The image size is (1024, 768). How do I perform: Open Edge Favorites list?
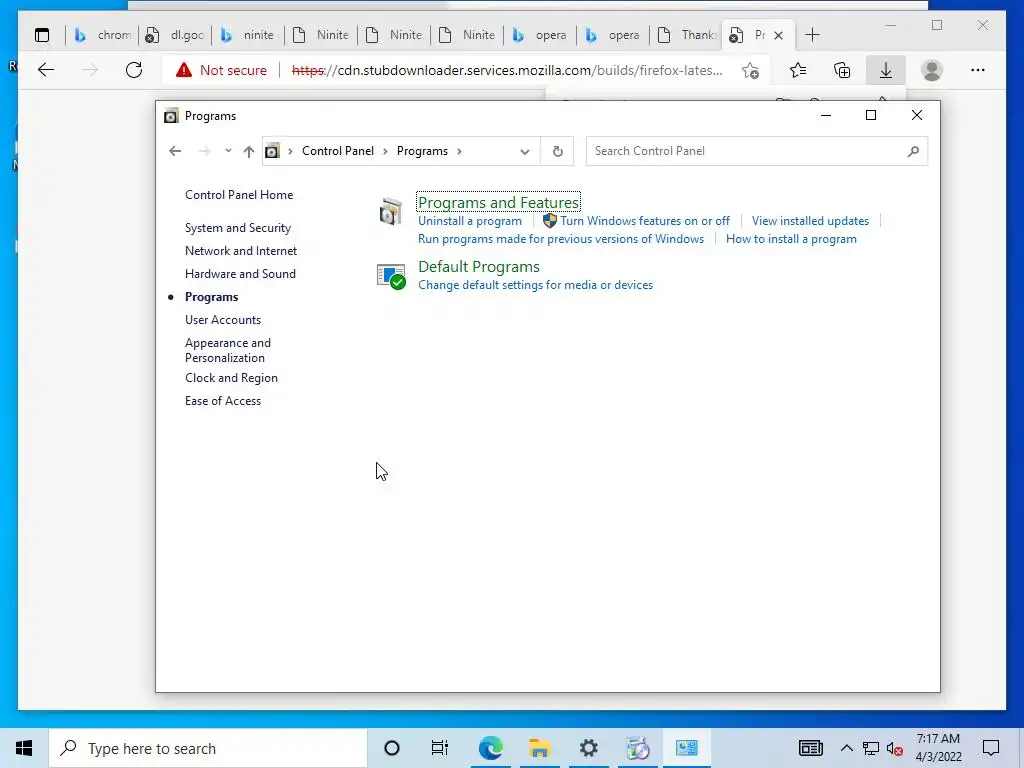pos(797,70)
